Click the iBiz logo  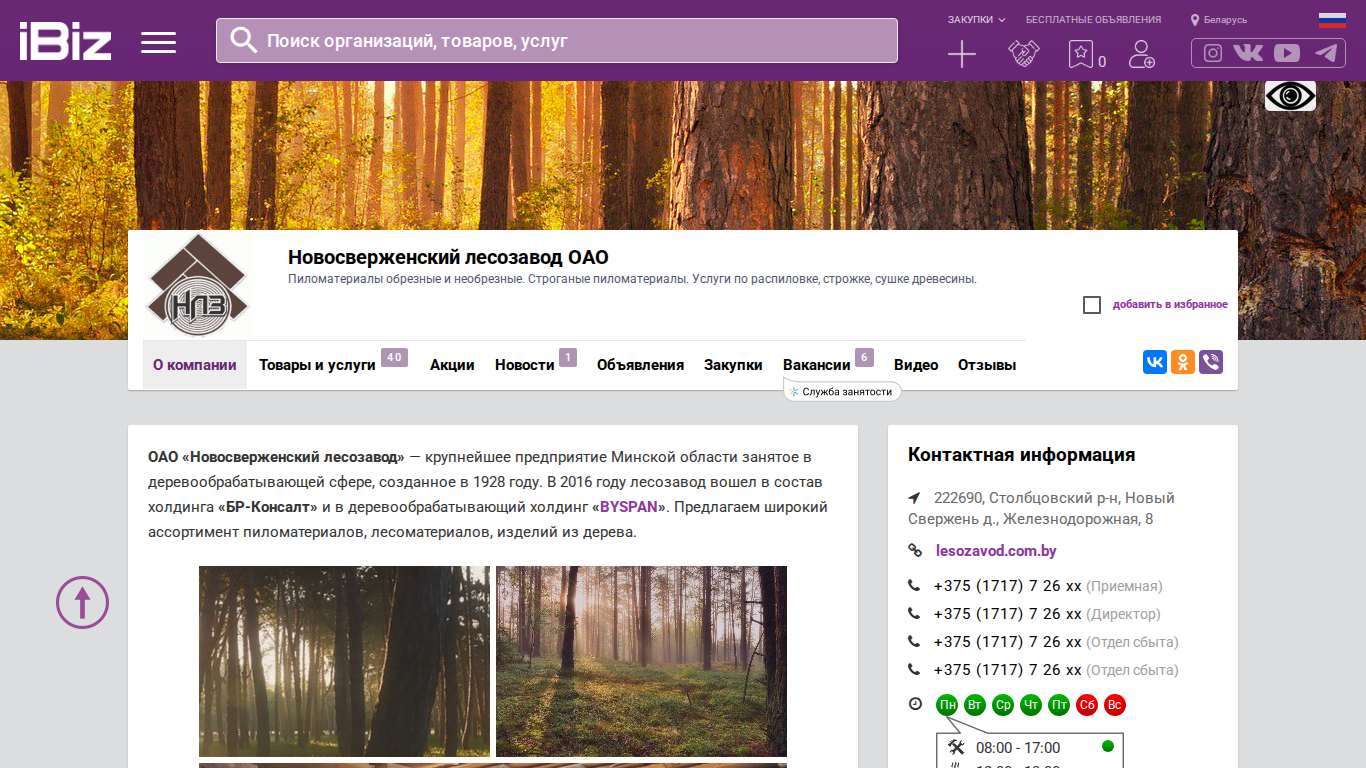[65, 41]
